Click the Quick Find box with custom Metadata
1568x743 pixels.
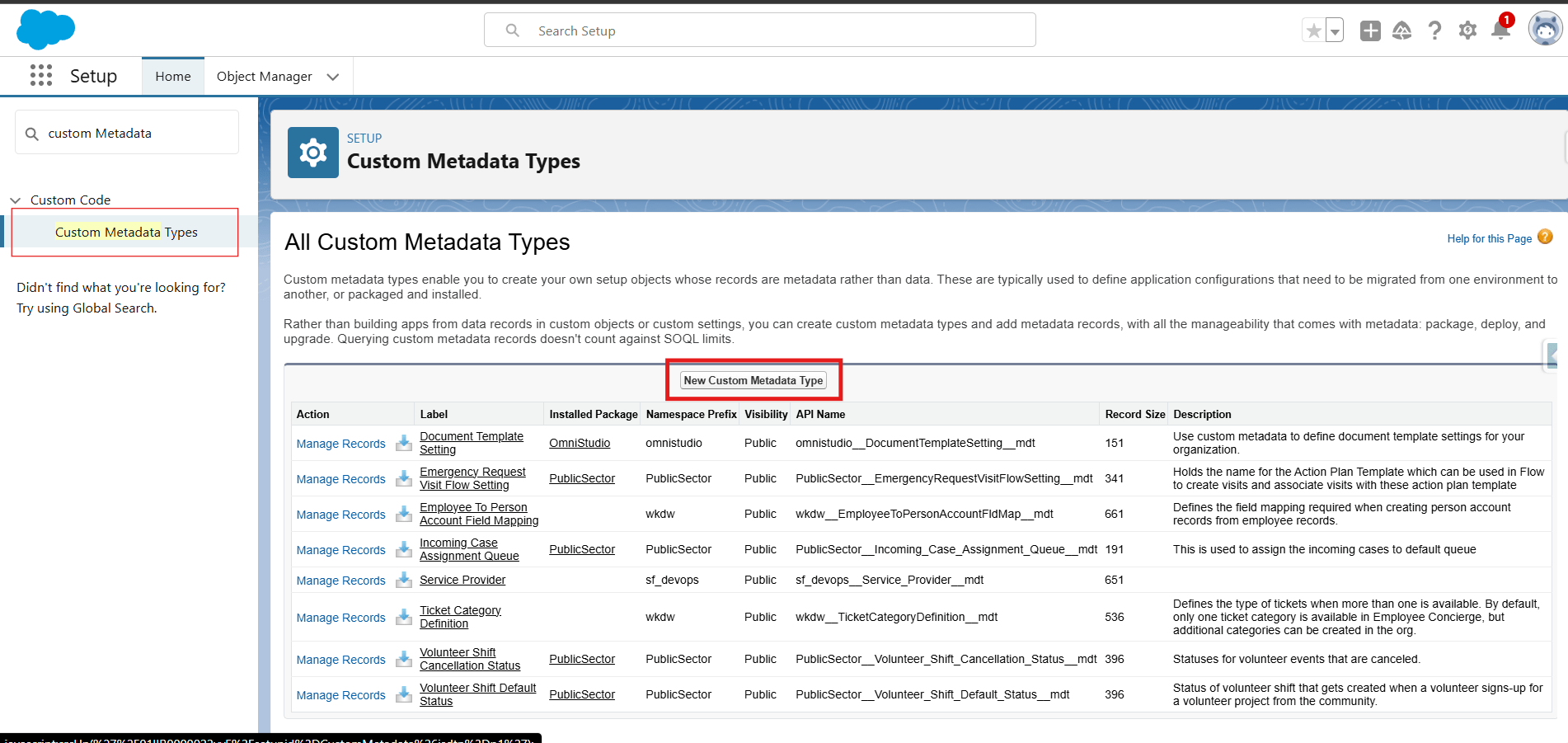coord(127,133)
